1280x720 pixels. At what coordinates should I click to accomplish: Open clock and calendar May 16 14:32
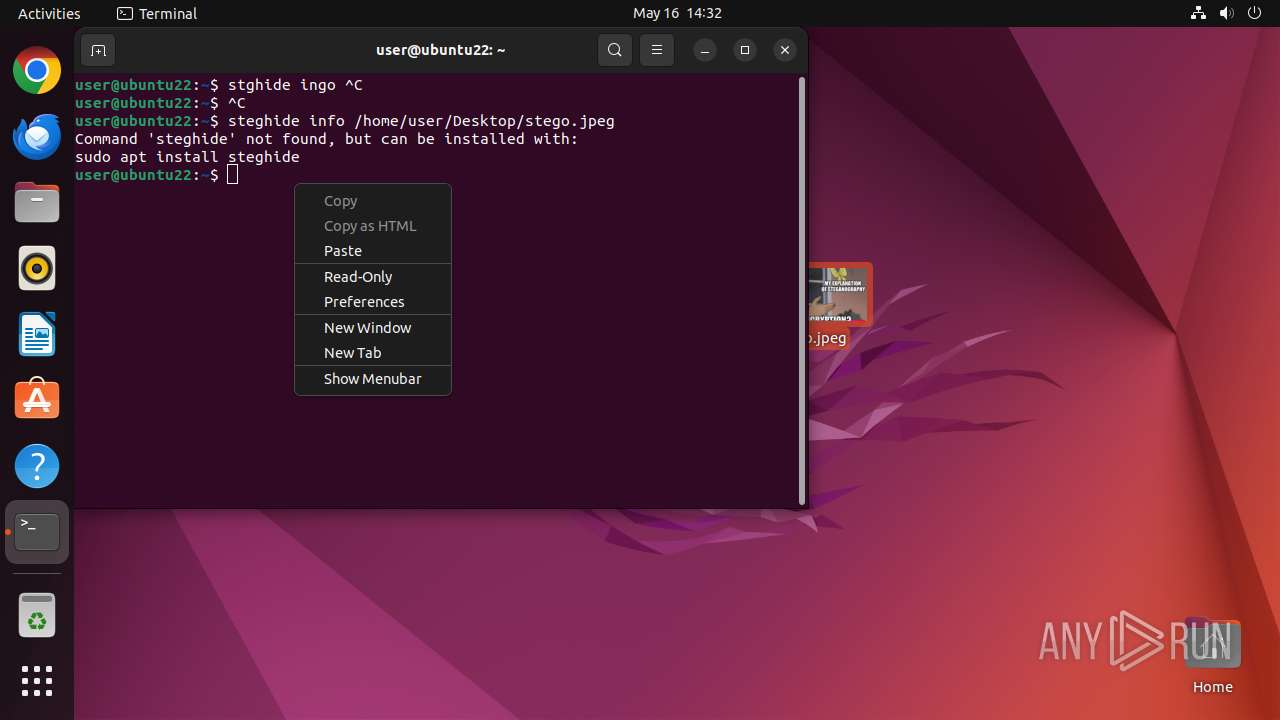pos(677,13)
